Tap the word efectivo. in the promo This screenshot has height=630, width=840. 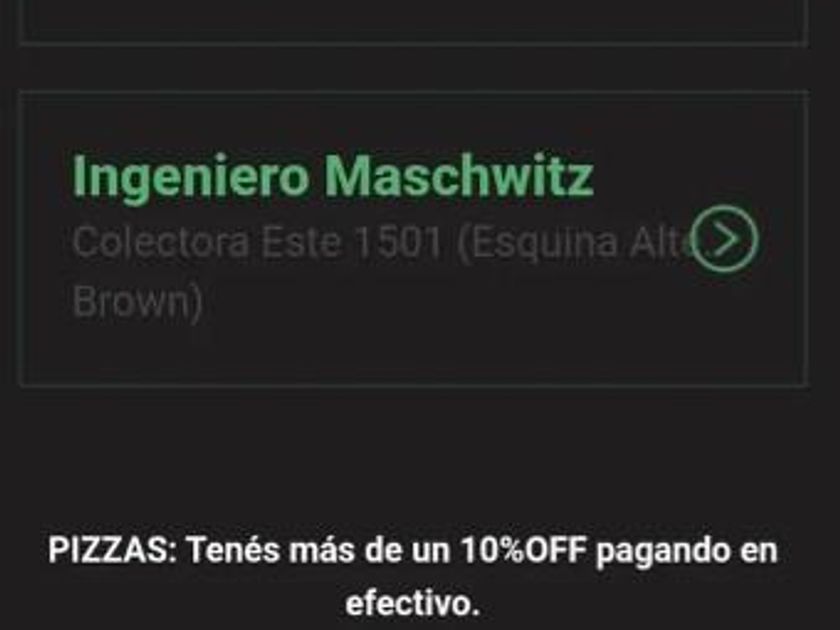pos(412,604)
